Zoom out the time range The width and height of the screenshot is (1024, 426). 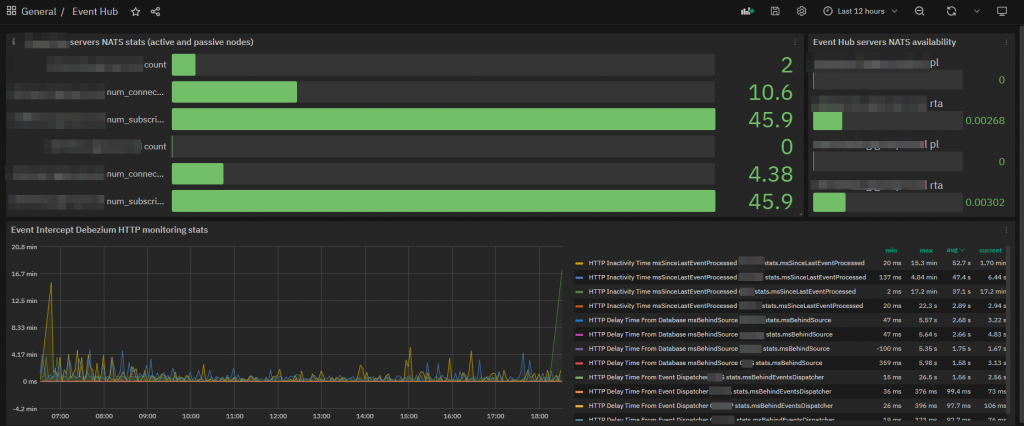pyautogui.click(x=920, y=11)
